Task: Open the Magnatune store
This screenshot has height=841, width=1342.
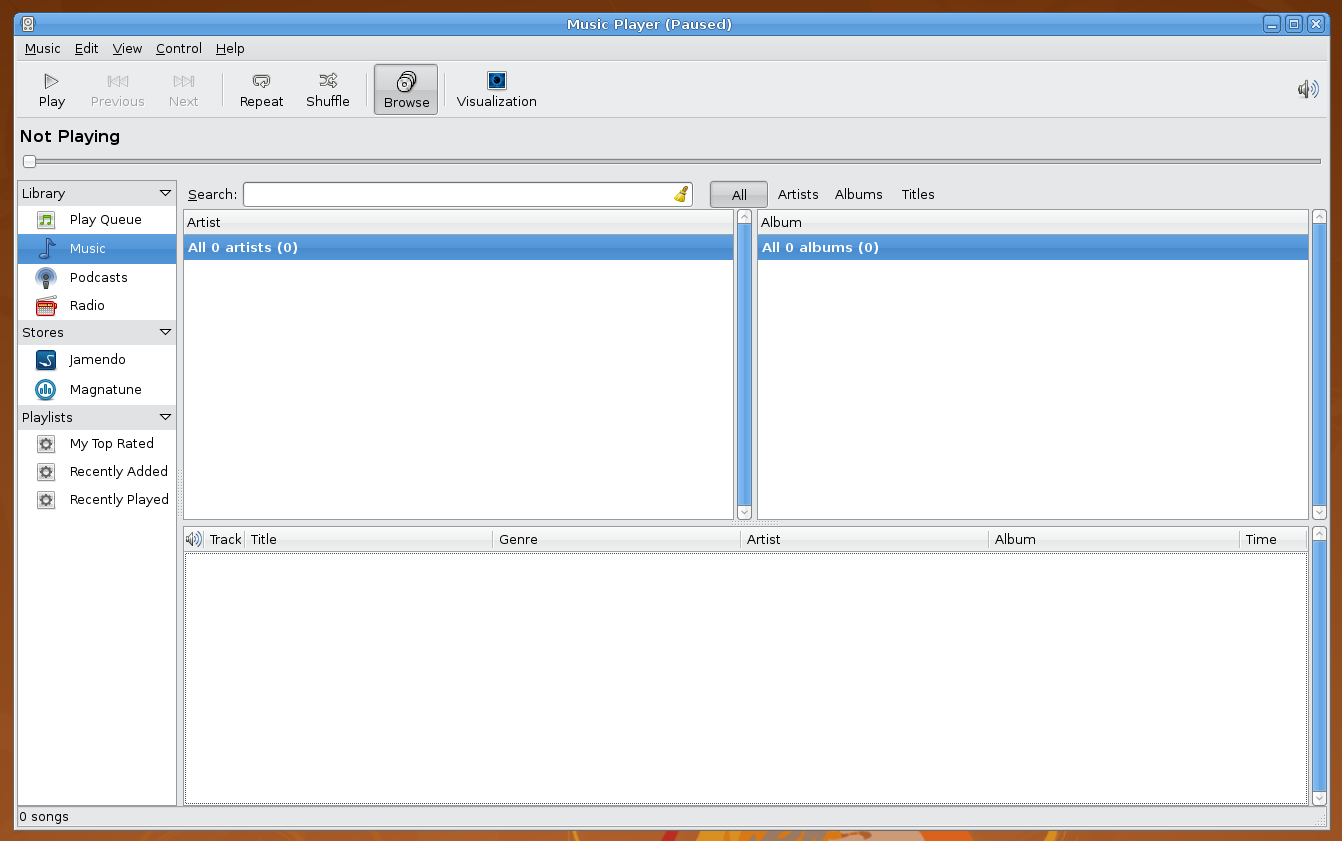Action: pos(106,389)
